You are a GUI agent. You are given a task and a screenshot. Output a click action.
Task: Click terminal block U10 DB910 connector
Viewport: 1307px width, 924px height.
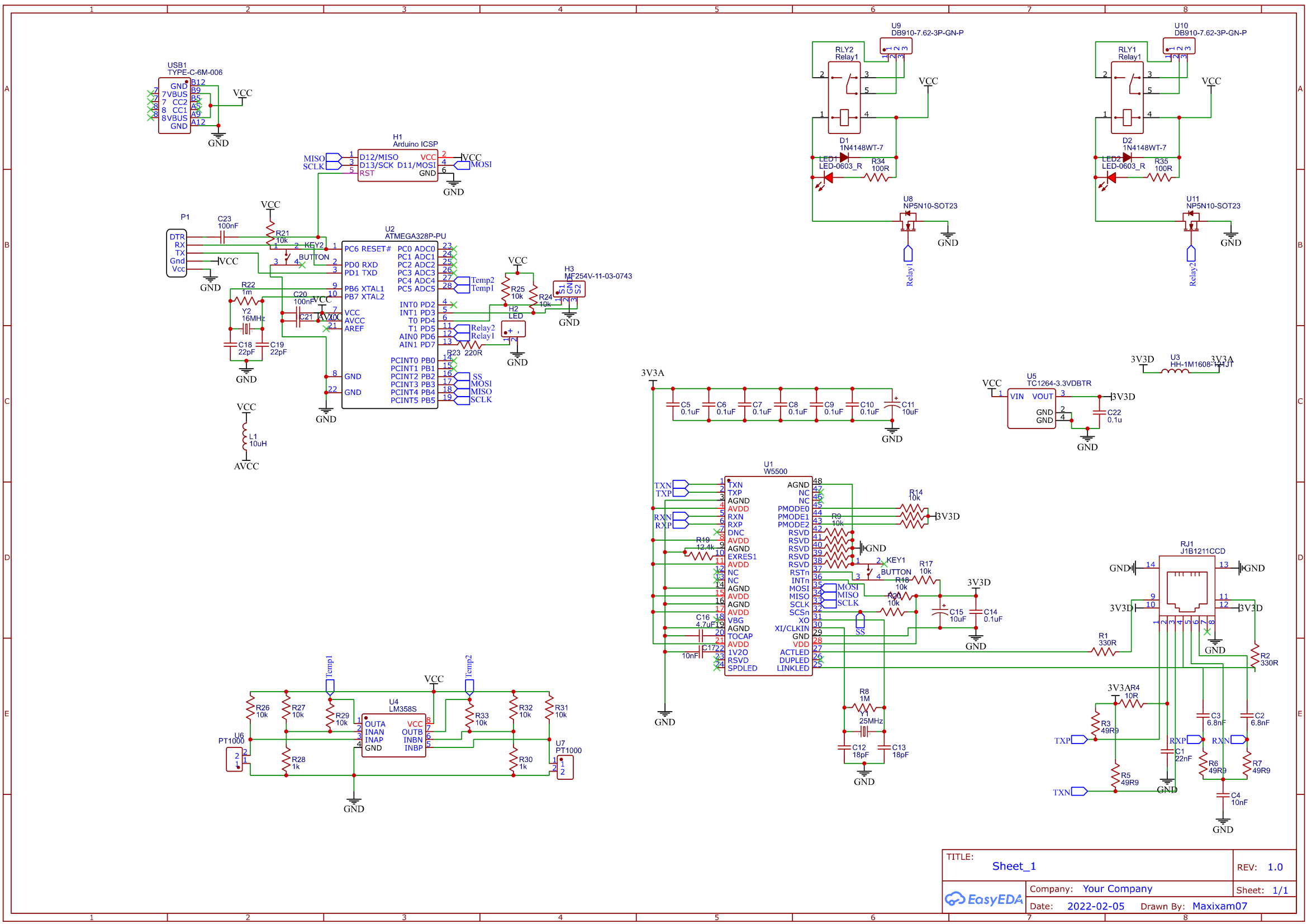coord(1179,46)
